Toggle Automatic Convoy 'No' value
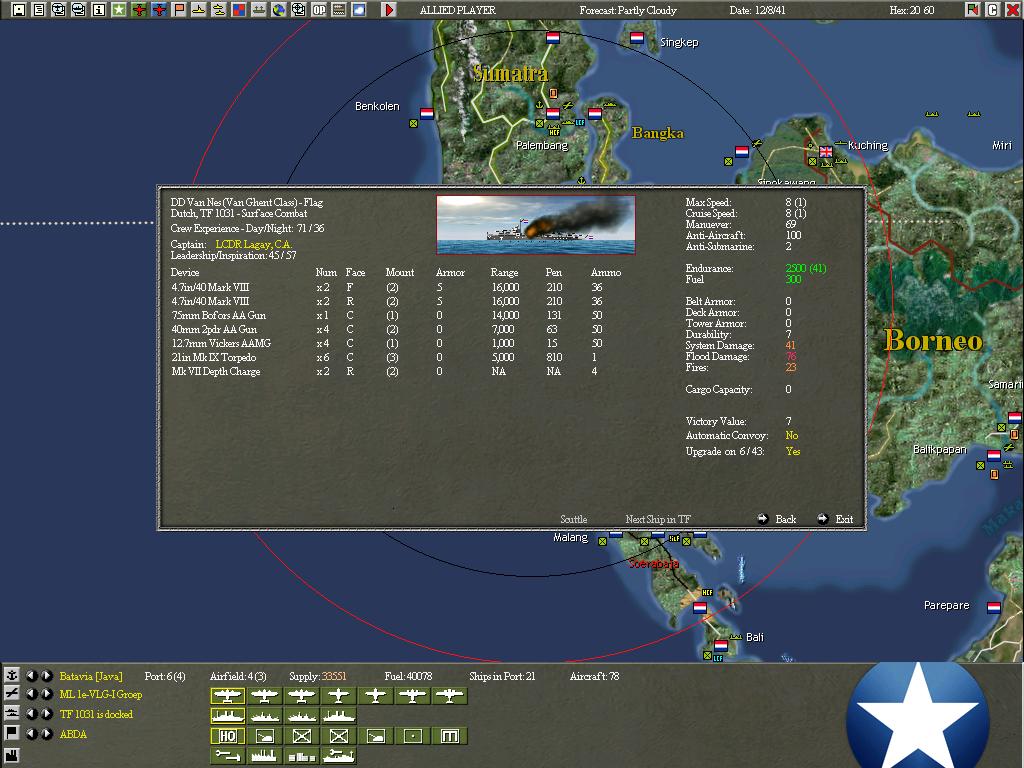Viewport: 1024px width, 768px height. coord(792,435)
